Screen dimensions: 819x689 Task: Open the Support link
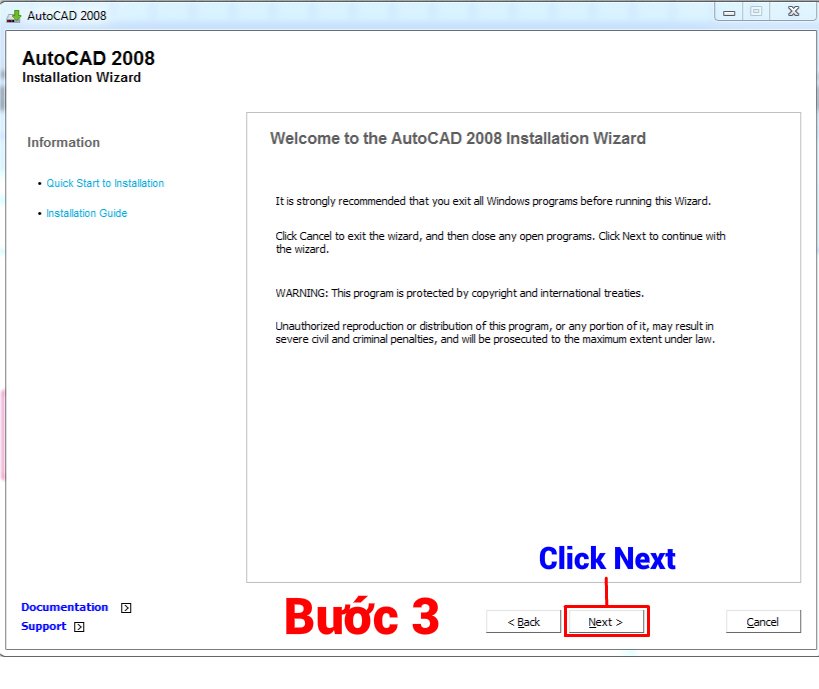[x=44, y=626]
